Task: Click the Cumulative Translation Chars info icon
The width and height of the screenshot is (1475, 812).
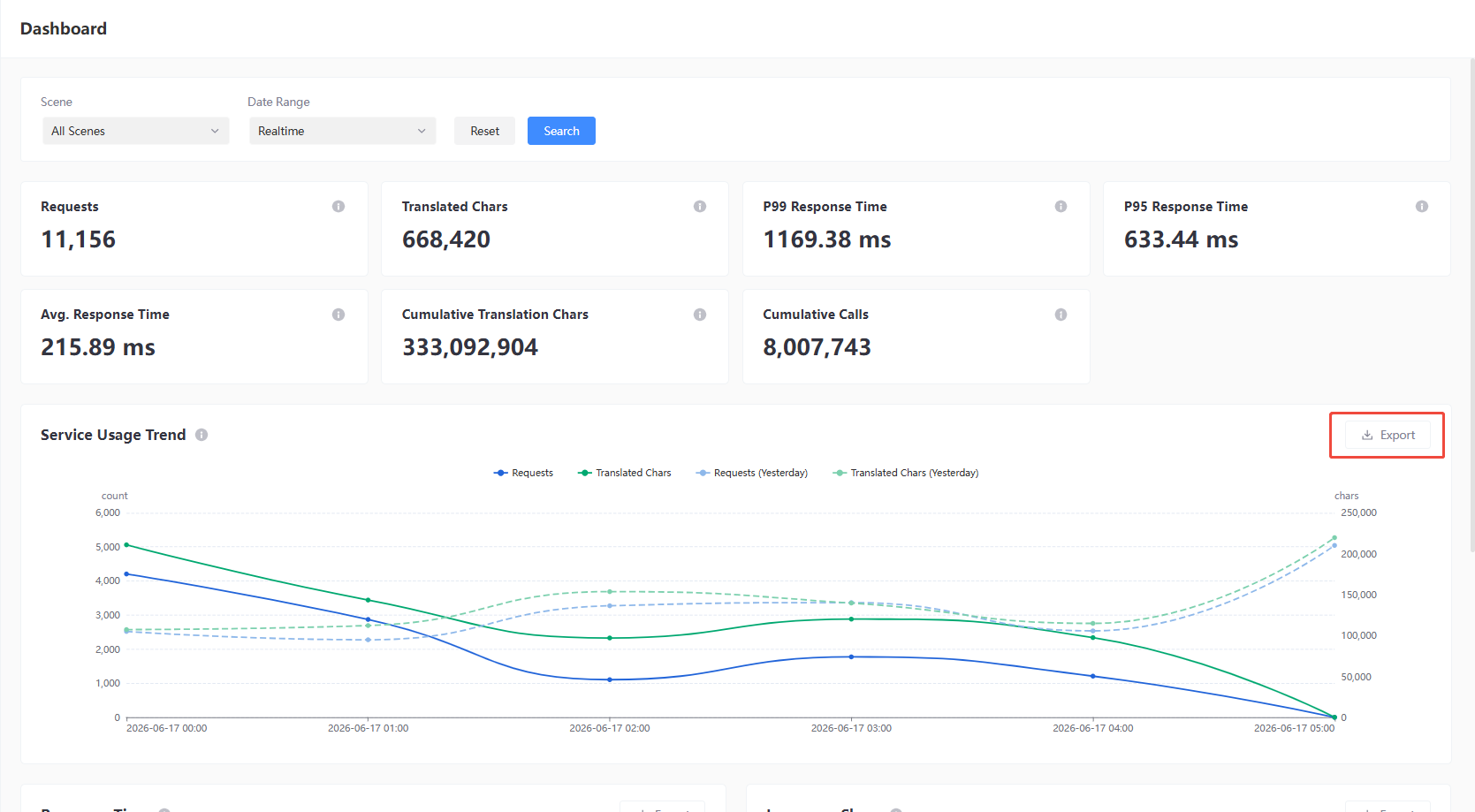Action: [700, 315]
